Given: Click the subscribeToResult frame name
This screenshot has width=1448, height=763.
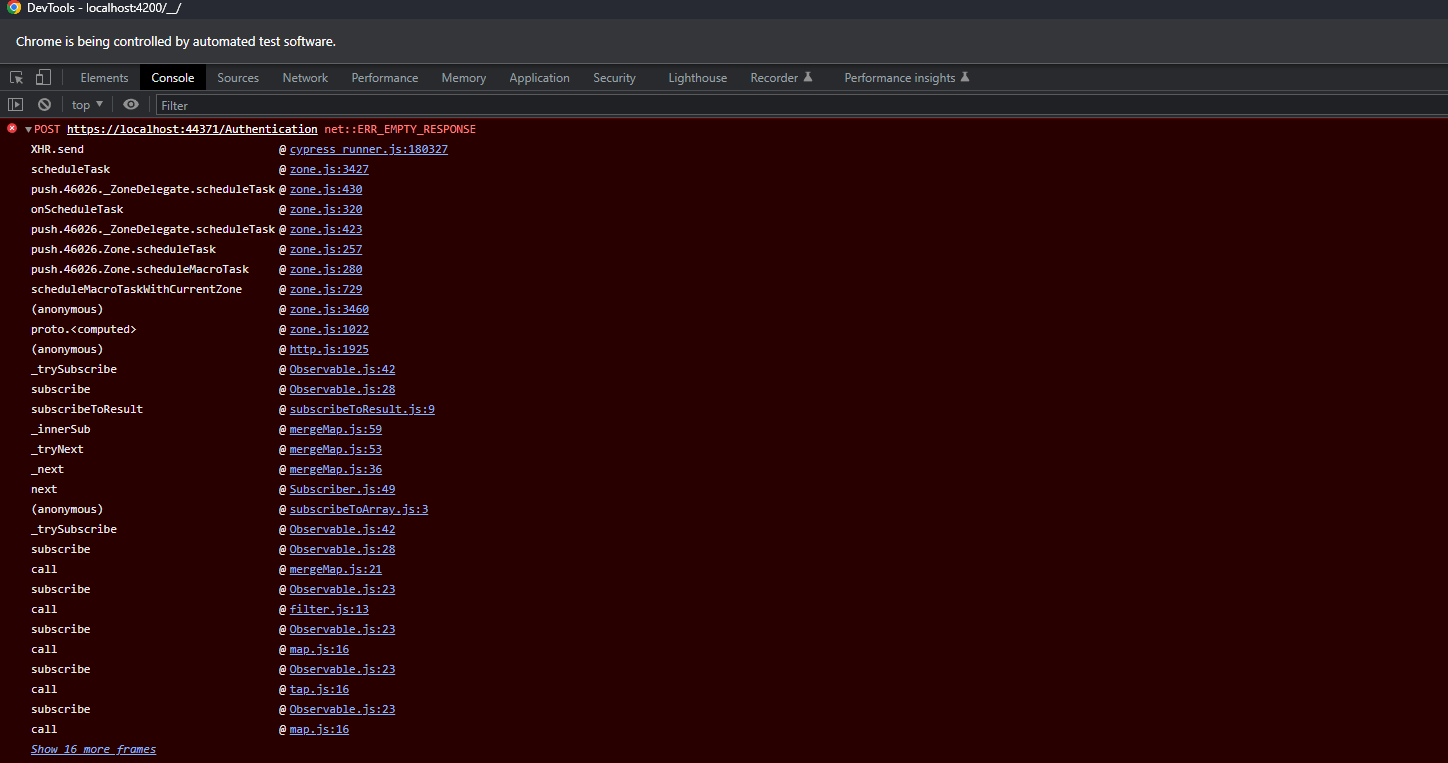Looking at the screenshot, I should (x=87, y=409).
